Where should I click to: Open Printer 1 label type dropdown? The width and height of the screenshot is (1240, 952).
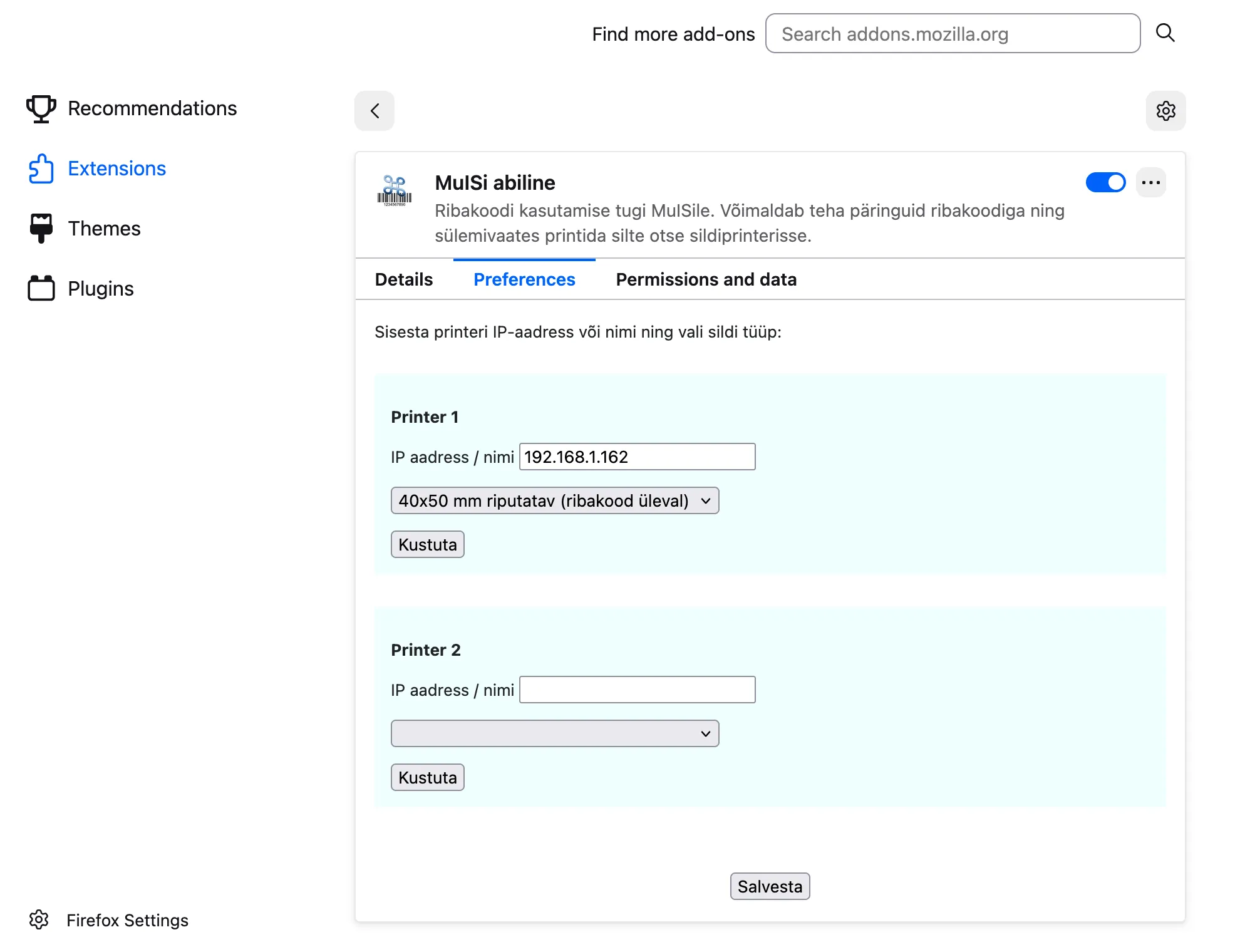[554, 501]
